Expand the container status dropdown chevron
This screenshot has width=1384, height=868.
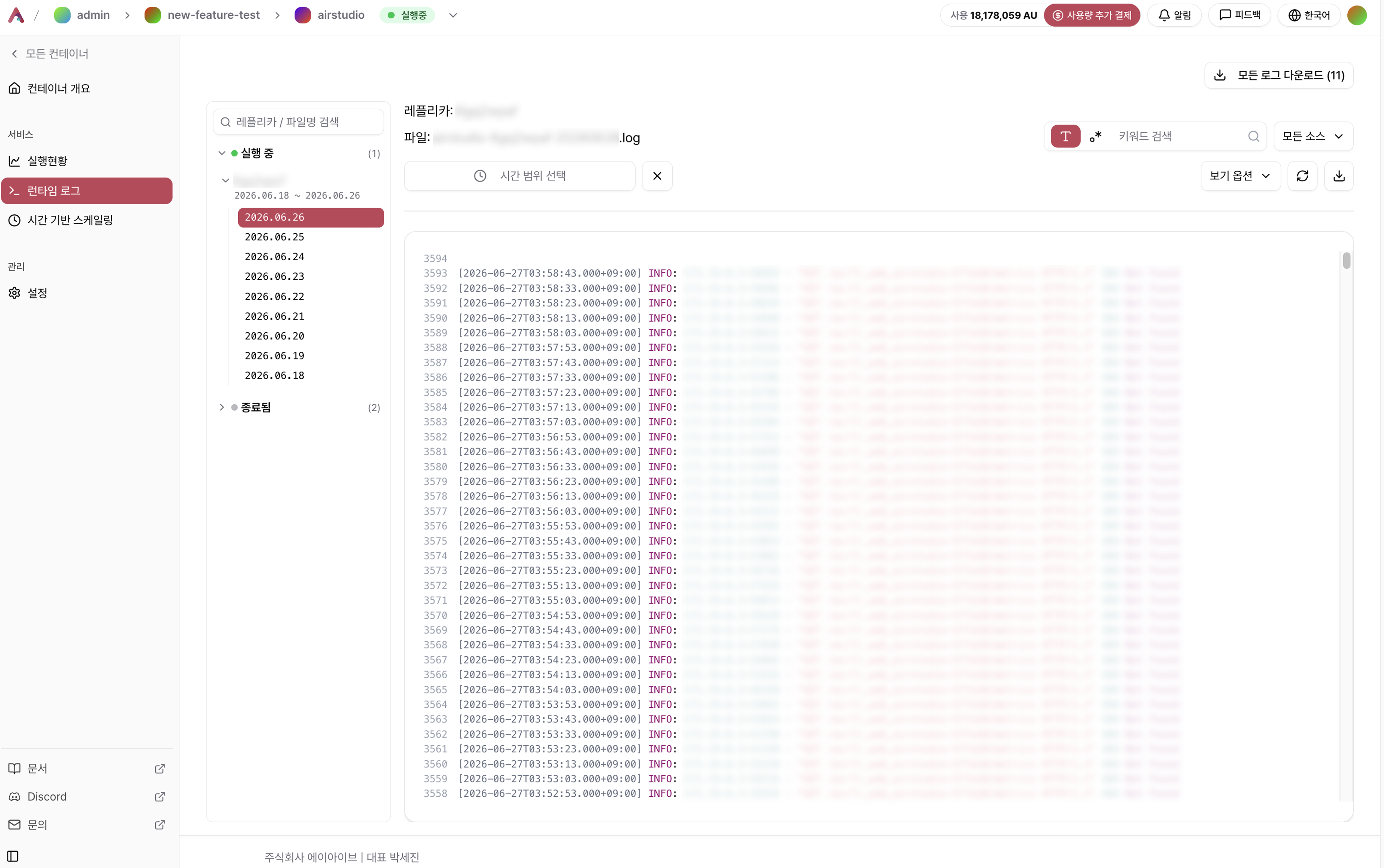[453, 16]
